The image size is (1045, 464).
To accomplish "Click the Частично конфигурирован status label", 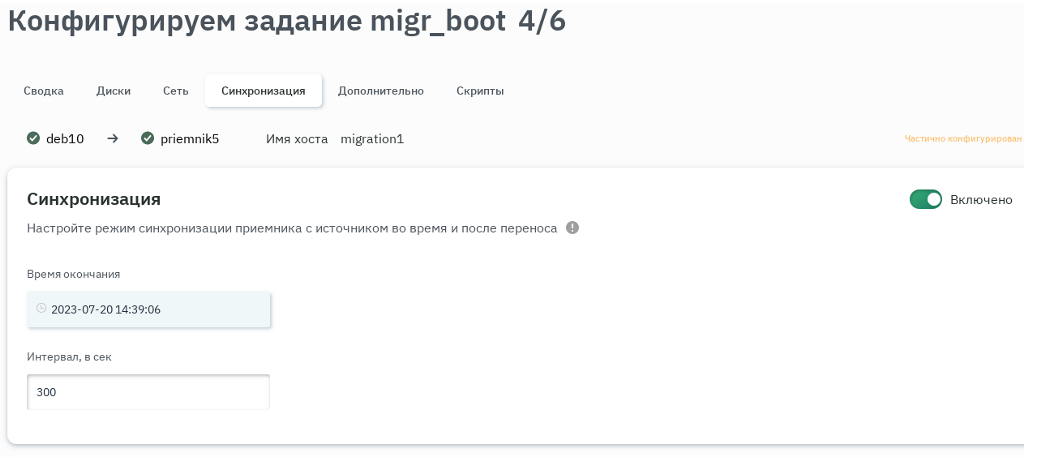I will pos(963,139).
